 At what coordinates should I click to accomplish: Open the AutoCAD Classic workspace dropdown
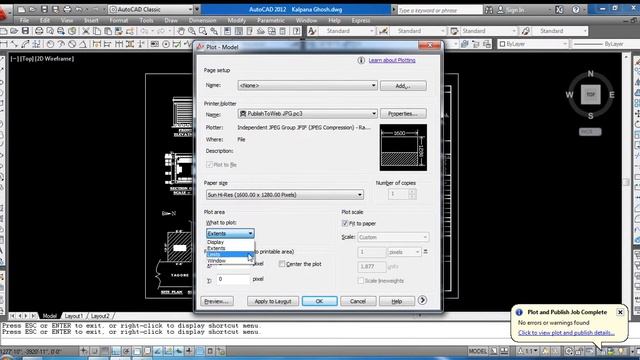(x=151, y=9)
